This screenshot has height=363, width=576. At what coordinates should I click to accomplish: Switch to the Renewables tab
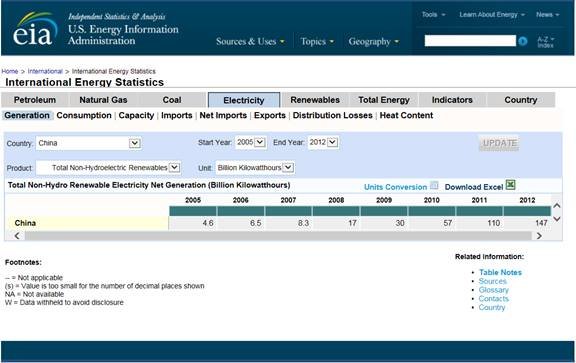[x=315, y=100]
